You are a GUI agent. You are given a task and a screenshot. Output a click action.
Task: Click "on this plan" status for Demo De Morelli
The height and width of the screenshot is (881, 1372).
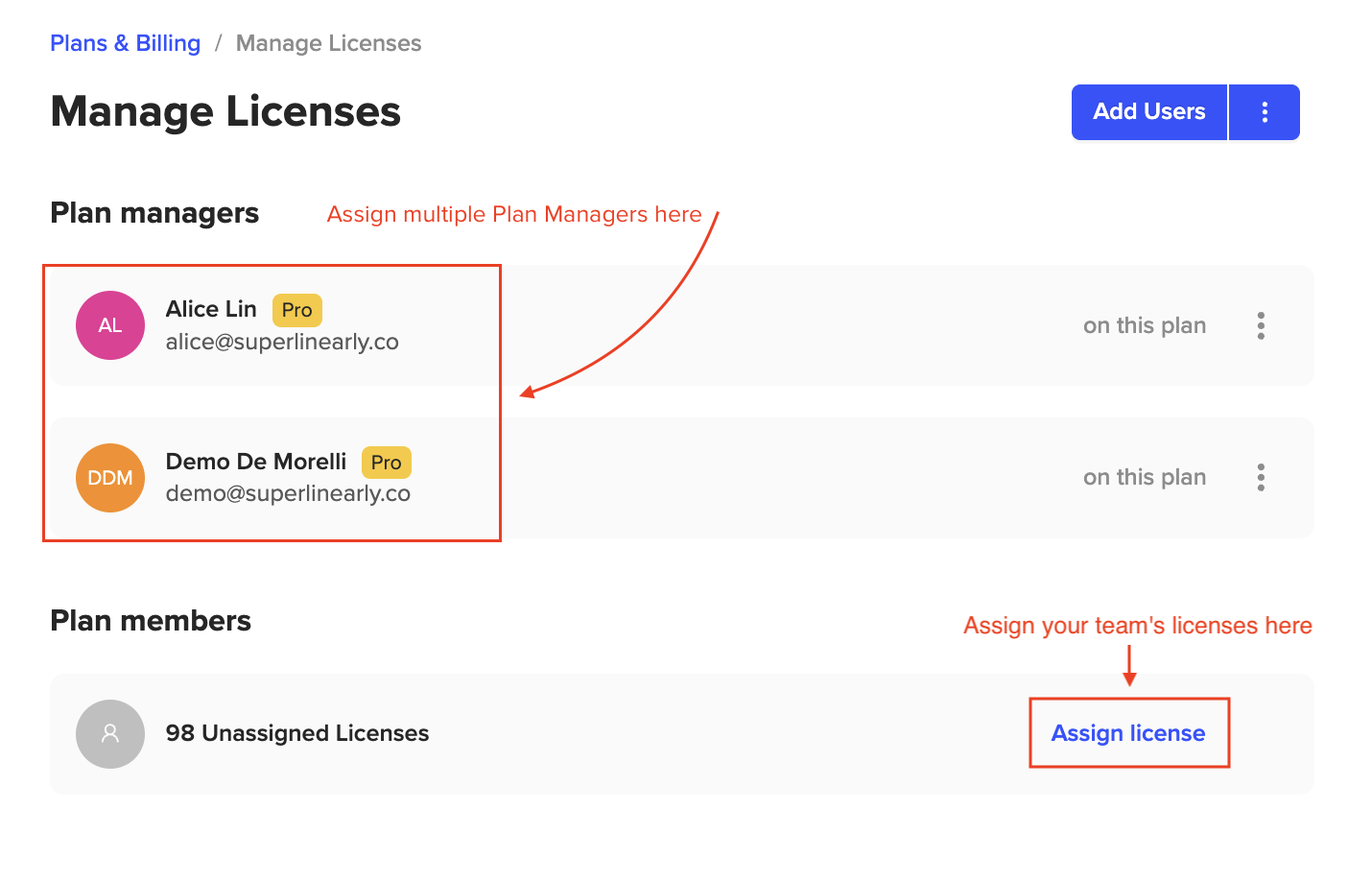(1144, 477)
